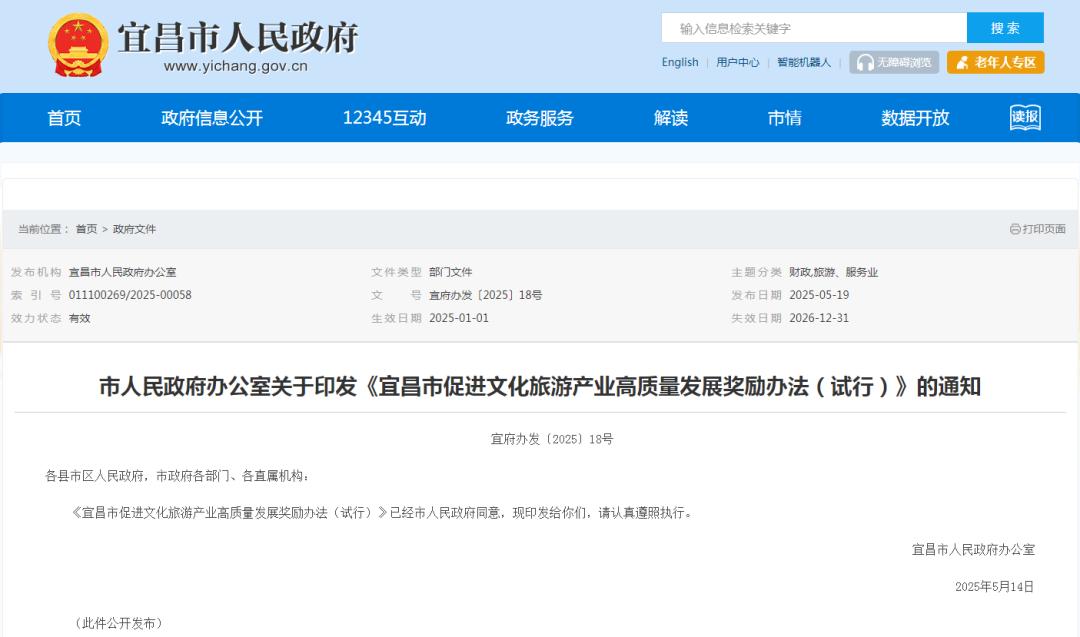Open 用户中心 user center
Viewport: 1080px width, 637px height.
738,62
